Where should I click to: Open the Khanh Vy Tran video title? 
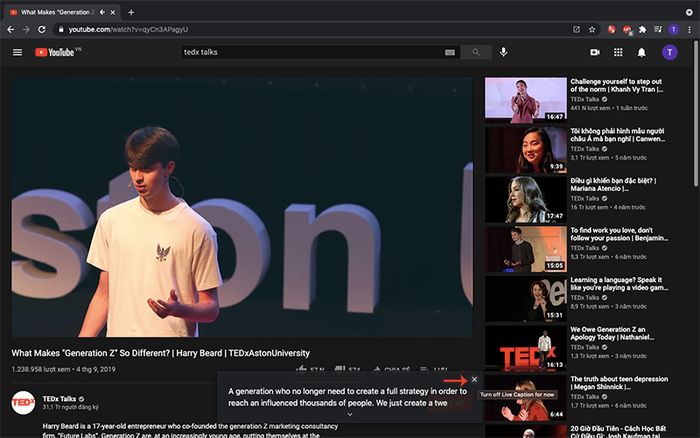click(617, 85)
